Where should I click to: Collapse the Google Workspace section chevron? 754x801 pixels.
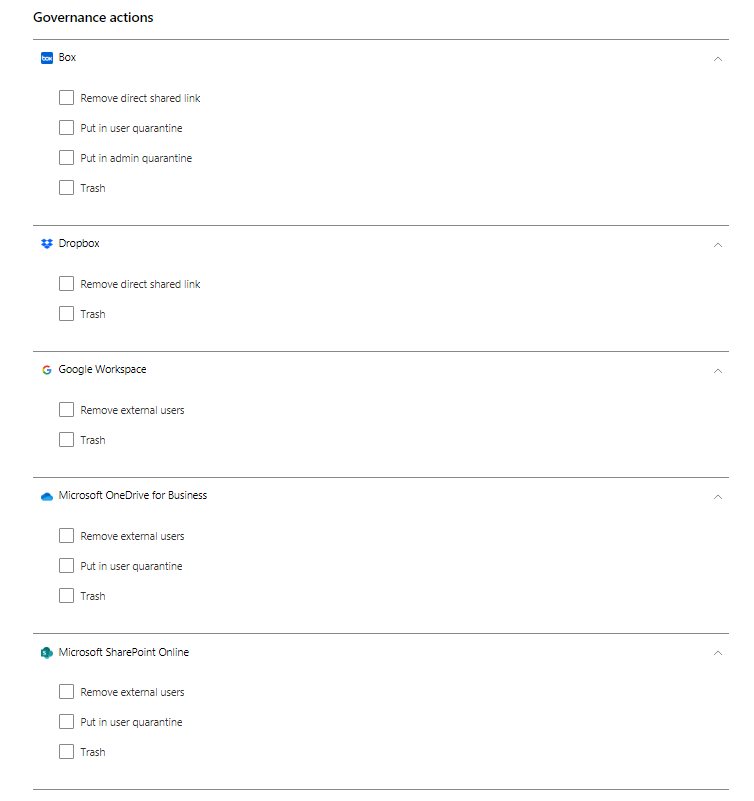[x=717, y=371]
